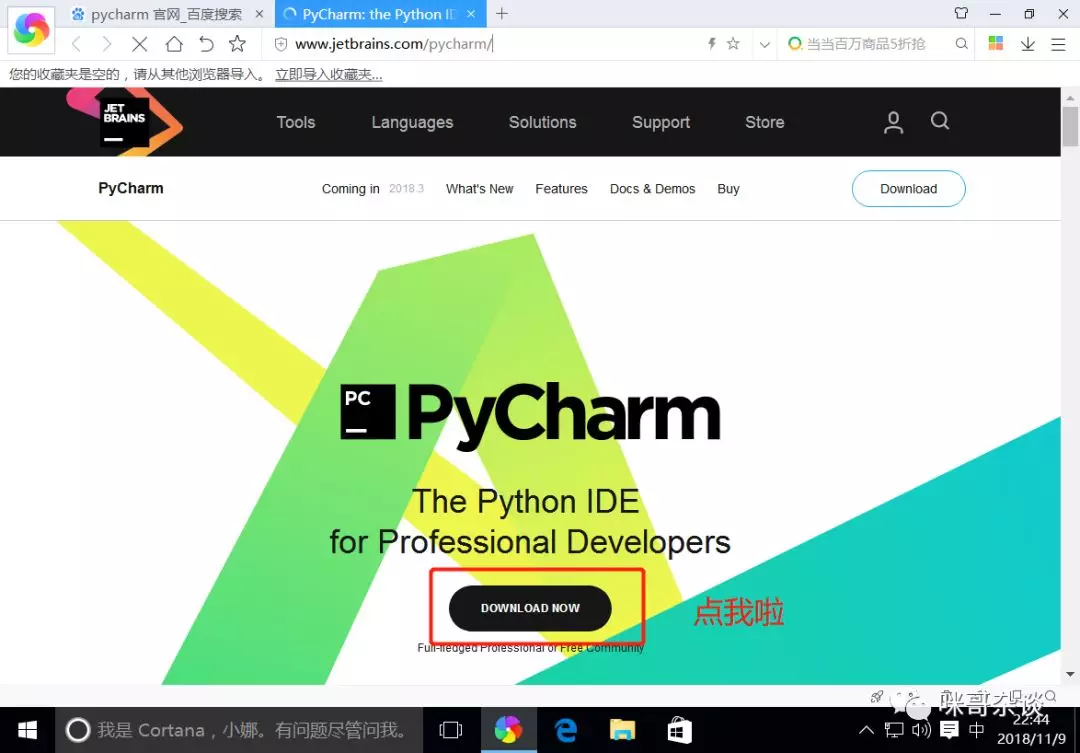Open the Buy page link
1080x753 pixels.
(x=728, y=189)
